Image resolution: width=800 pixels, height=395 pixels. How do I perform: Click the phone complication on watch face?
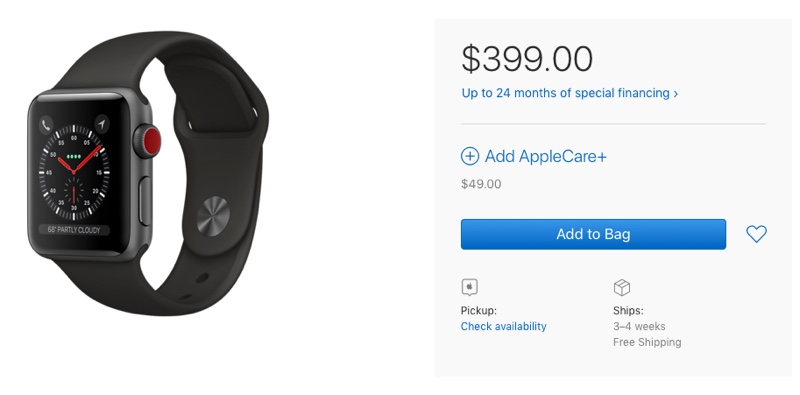click(x=47, y=124)
